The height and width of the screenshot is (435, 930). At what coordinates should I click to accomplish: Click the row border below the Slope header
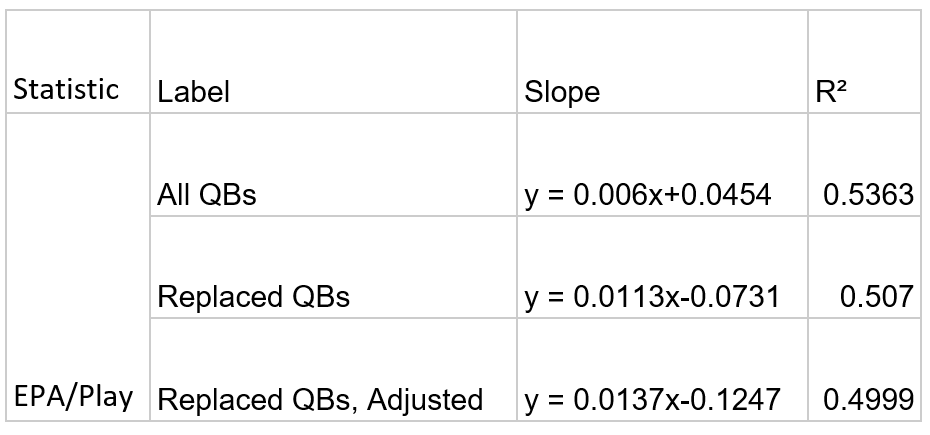pos(662,113)
